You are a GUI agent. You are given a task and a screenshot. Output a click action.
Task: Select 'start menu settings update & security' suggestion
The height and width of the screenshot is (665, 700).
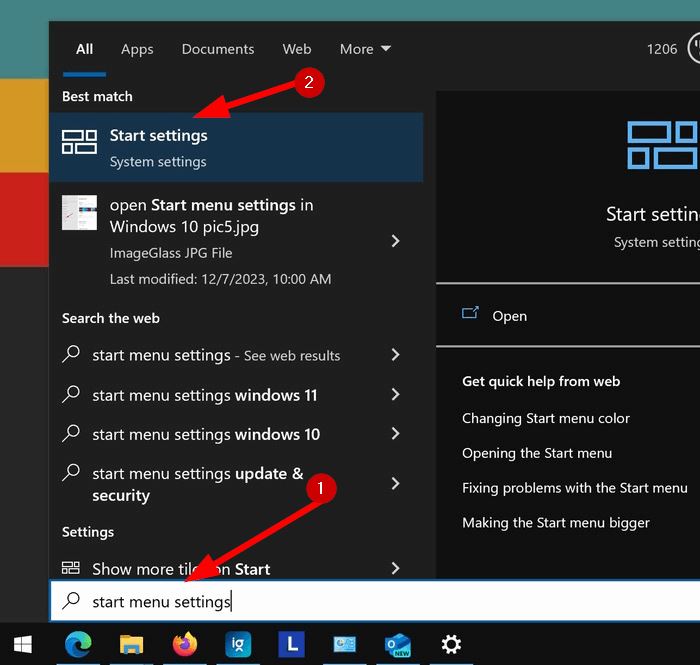[x=198, y=484]
